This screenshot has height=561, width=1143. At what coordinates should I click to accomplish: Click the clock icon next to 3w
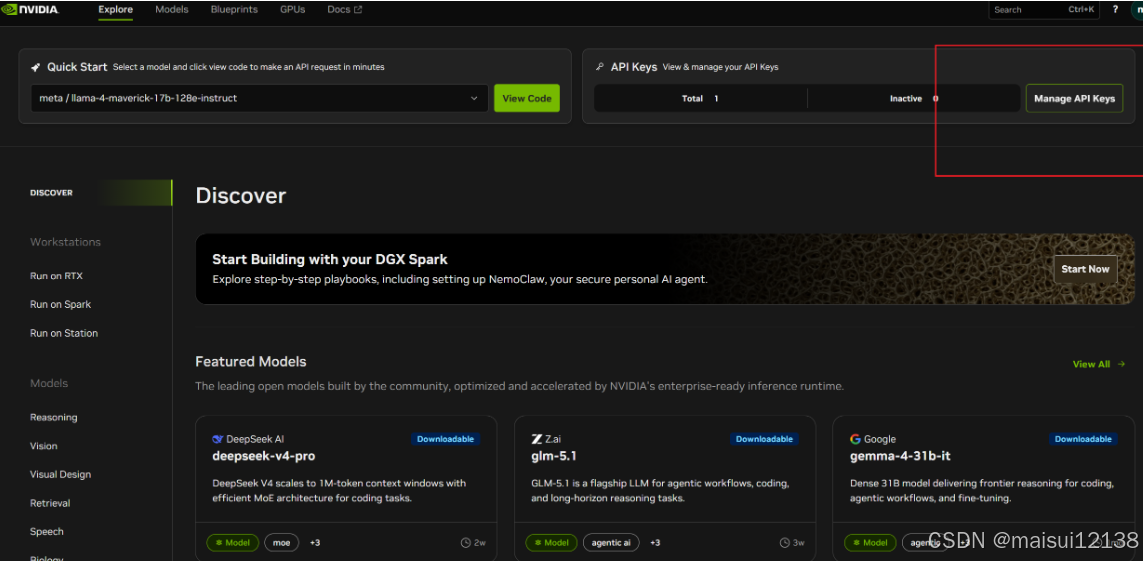(x=784, y=543)
